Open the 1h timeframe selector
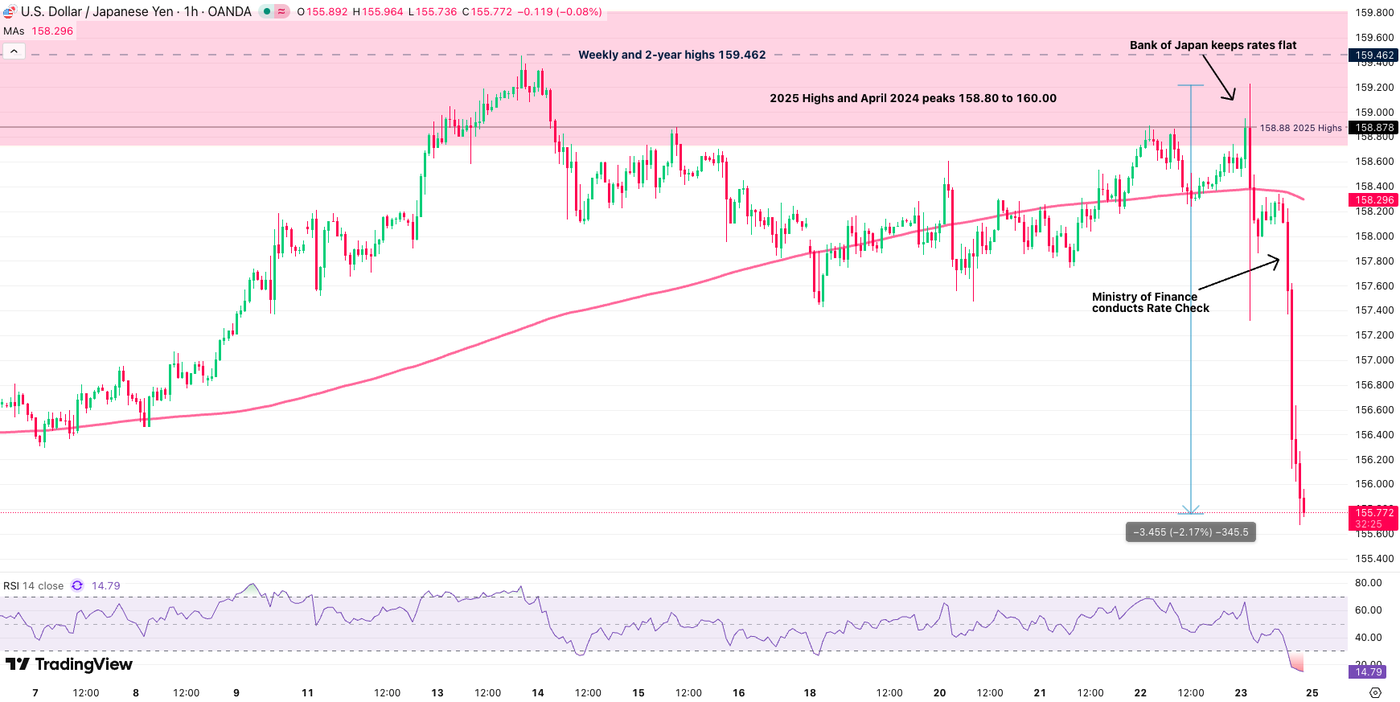 pyautogui.click(x=188, y=11)
